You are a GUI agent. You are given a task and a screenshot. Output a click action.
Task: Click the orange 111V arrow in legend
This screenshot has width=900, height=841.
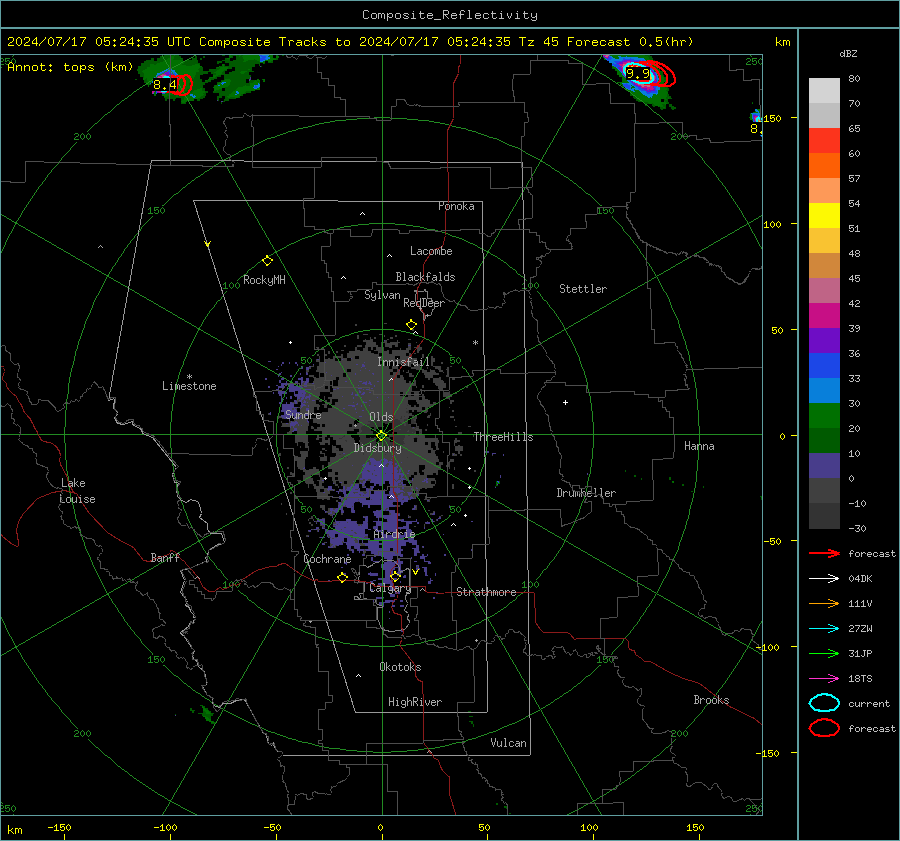[824, 603]
